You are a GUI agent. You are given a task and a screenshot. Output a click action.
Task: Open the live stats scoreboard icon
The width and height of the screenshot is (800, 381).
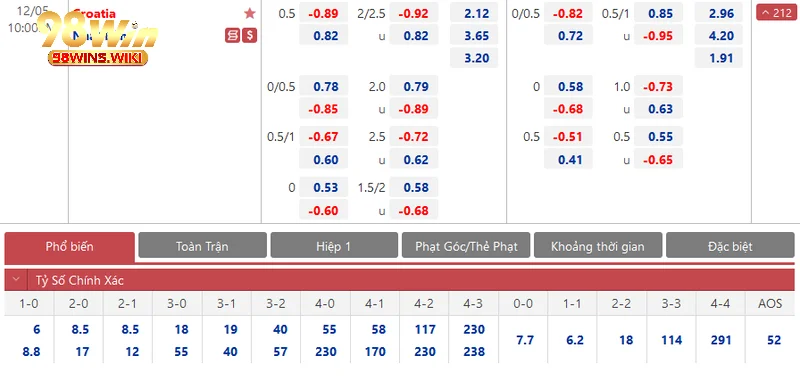[x=232, y=35]
